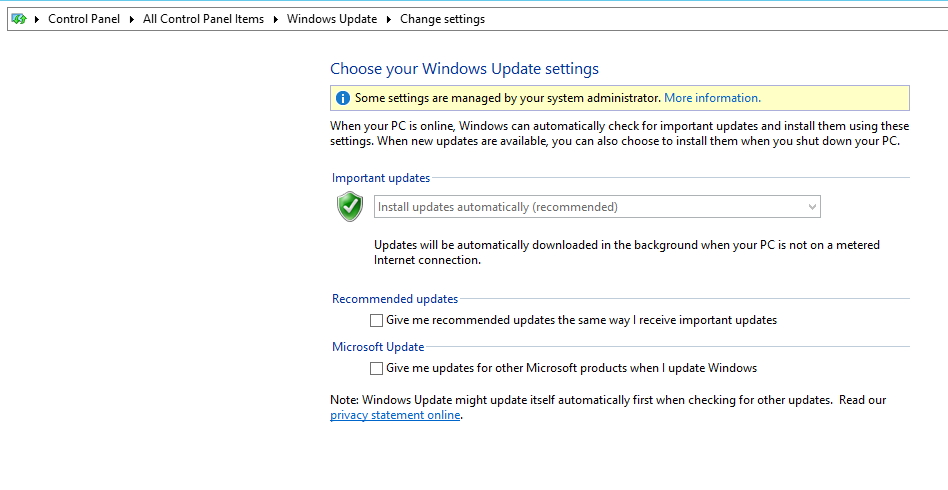Screen dimensions: 948x490
Task: Go to Control Panel in the breadcrumb
Action: coord(84,19)
